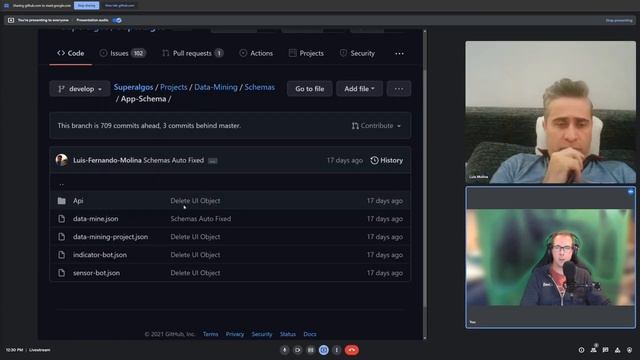The image size is (640, 360).
Task: Toggle captions in Meet controls
Action: tap(311, 350)
